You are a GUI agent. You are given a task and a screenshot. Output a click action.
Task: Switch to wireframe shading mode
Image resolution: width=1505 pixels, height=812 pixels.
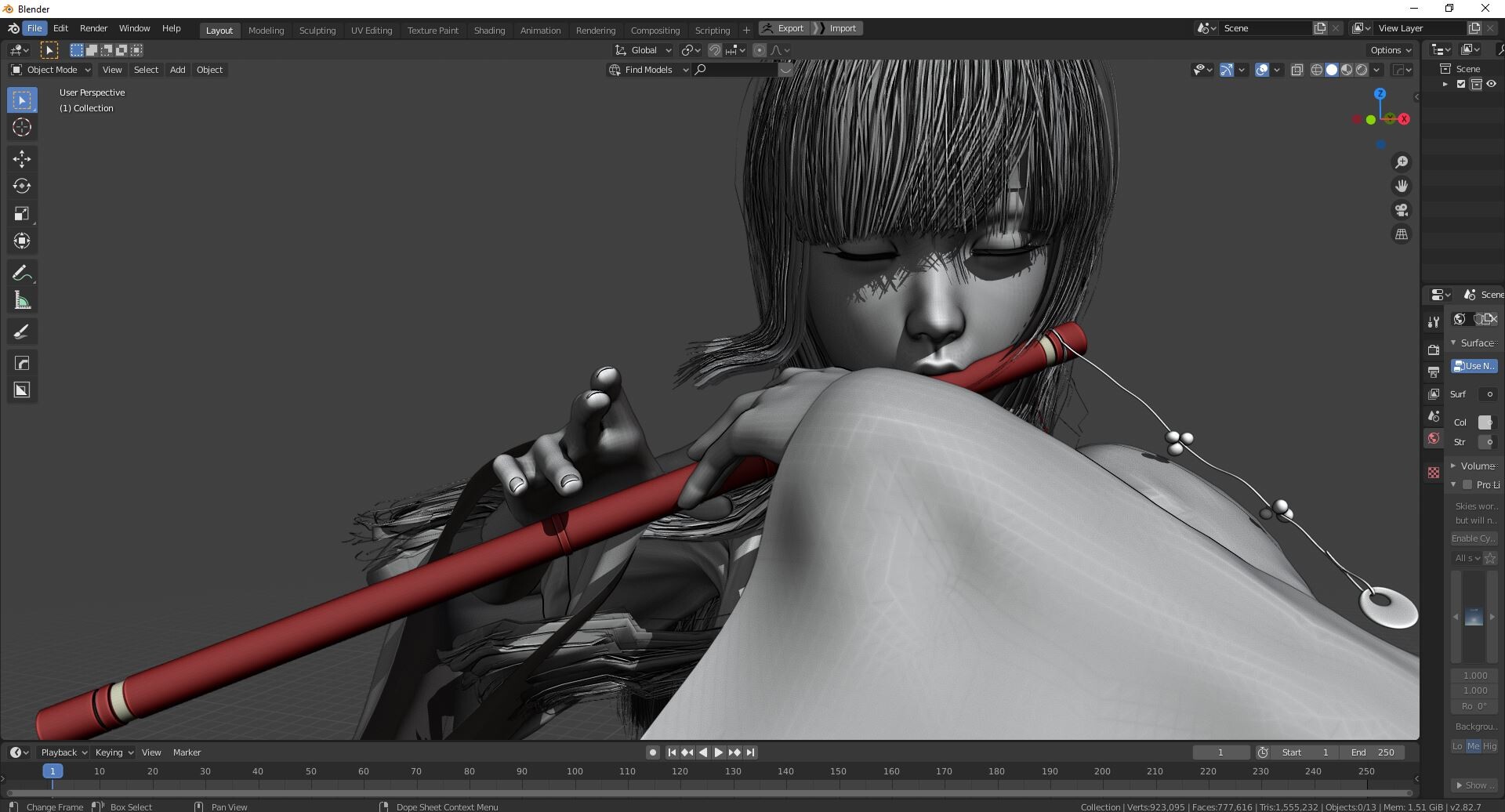(1317, 70)
